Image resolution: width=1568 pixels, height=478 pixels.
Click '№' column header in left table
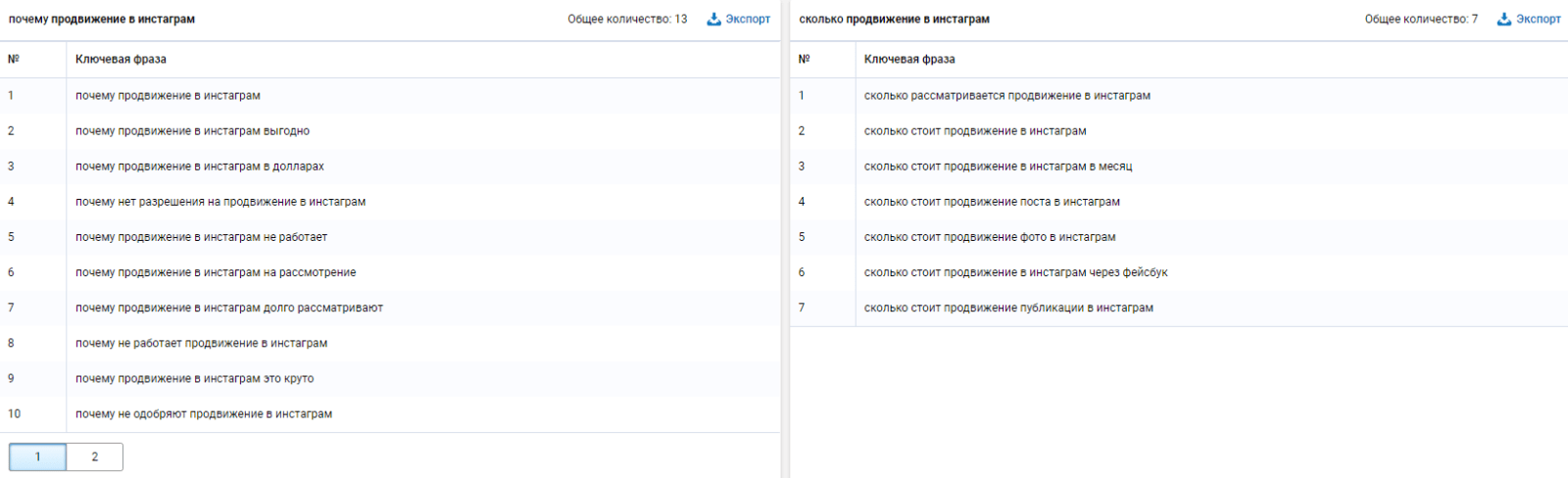click(14, 59)
